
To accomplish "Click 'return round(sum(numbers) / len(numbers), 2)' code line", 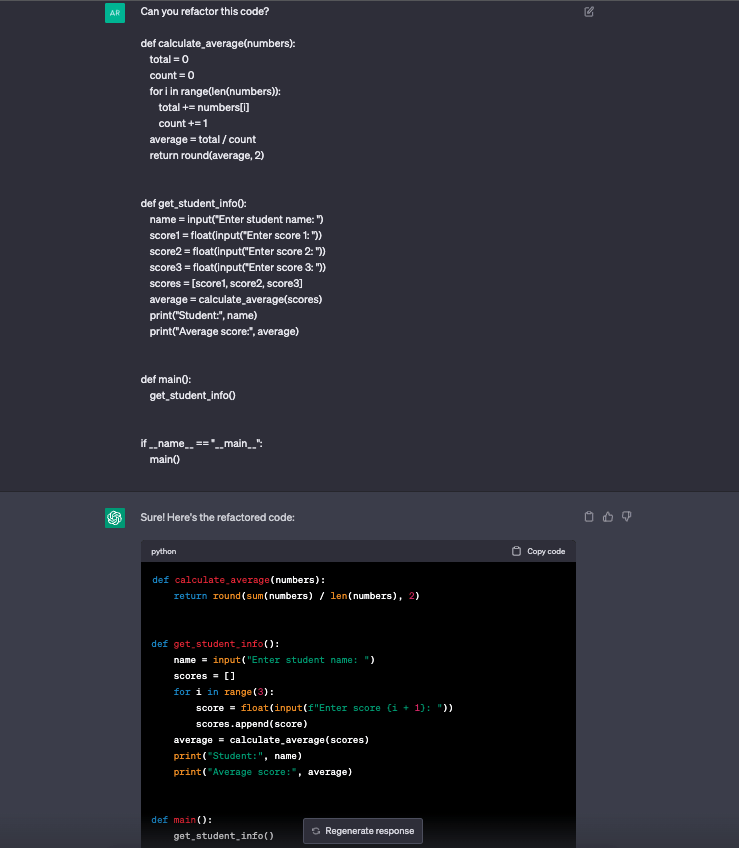I will point(296,595).
